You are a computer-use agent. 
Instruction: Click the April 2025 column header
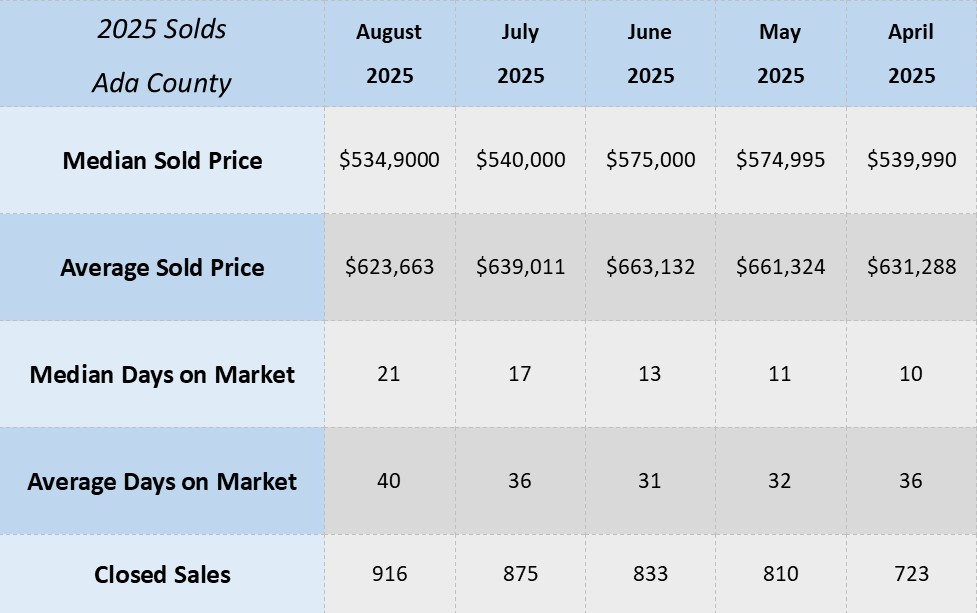coord(910,53)
